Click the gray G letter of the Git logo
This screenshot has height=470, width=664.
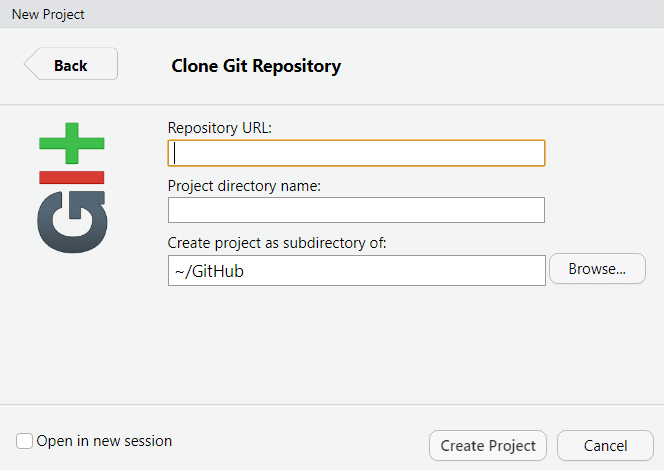pyautogui.click(x=70, y=221)
